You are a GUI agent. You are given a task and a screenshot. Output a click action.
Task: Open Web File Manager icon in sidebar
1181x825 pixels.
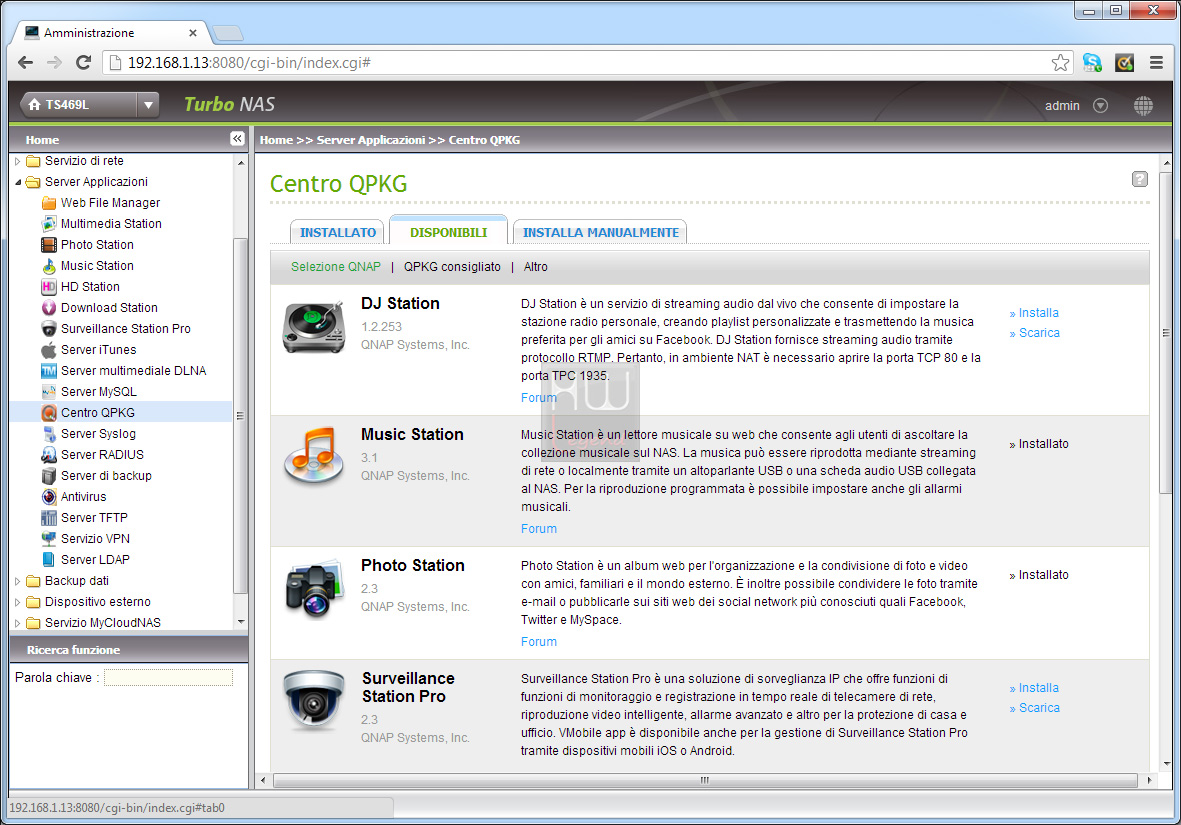point(49,203)
